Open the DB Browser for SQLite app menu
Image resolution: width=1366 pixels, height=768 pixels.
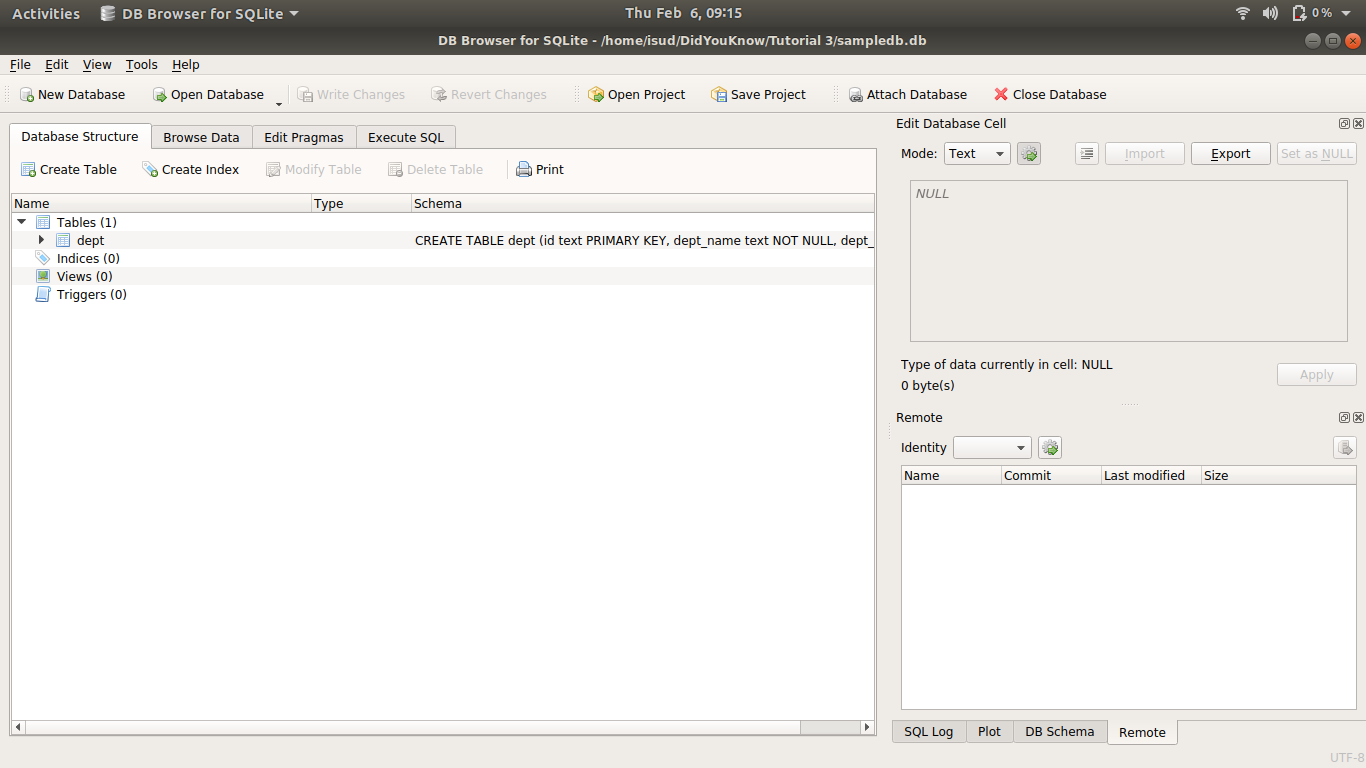[199, 13]
